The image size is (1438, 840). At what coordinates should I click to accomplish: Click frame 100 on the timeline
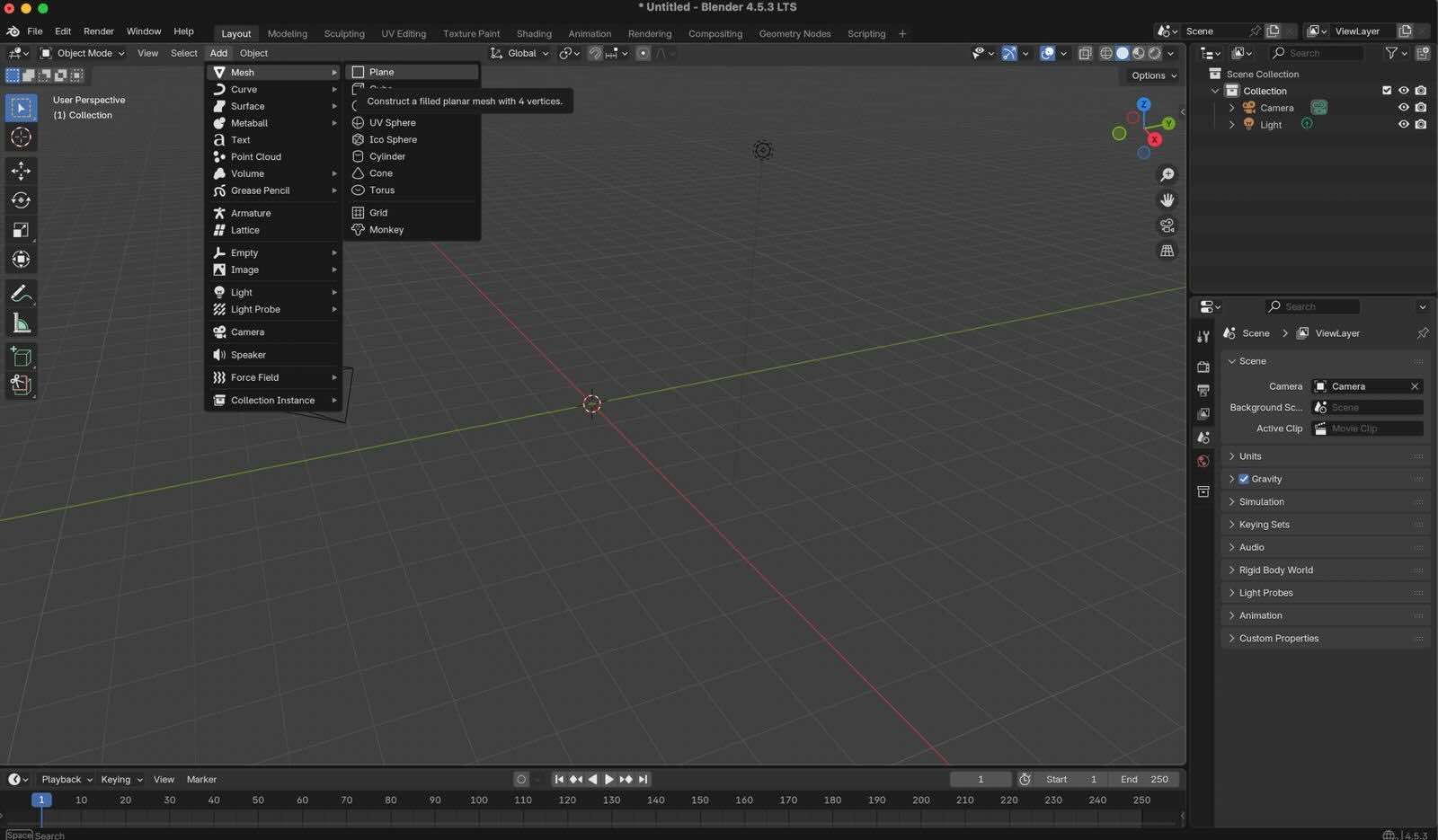[479, 800]
